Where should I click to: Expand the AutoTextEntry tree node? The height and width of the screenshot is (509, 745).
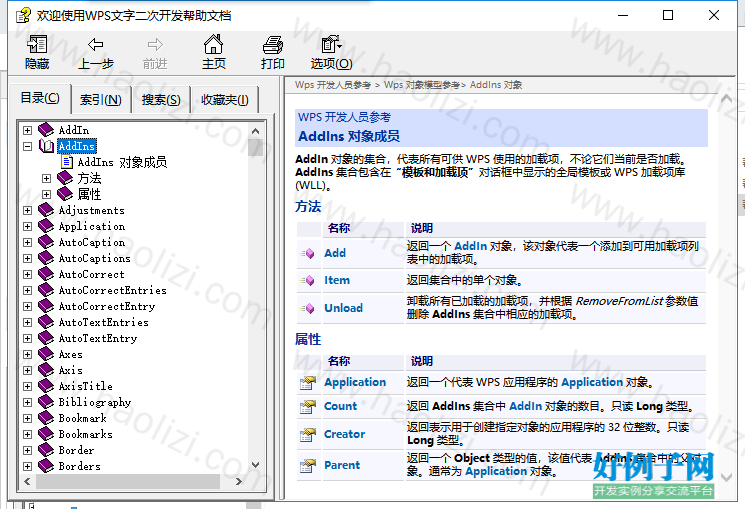[x=28, y=338]
